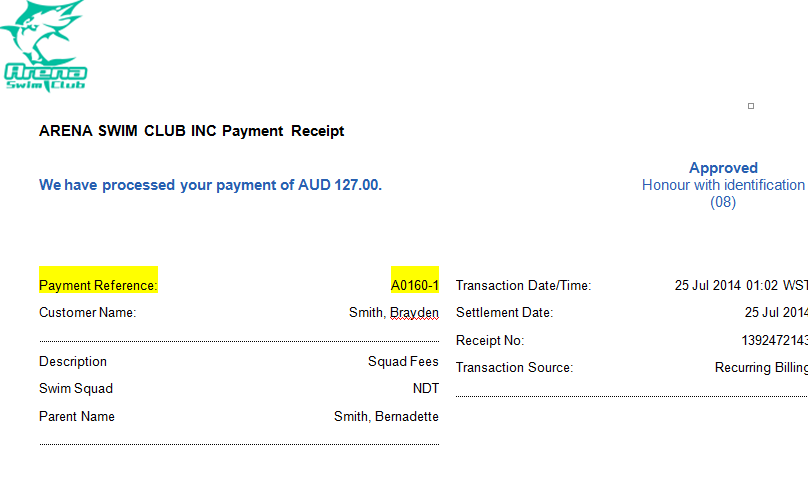
Task: Click the Description label
Action: click(73, 362)
